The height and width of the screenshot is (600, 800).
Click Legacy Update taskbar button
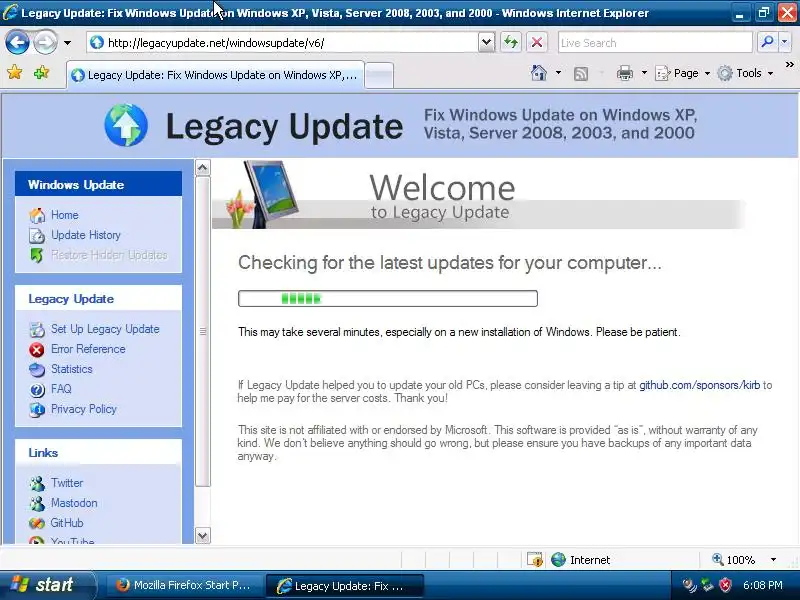(345, 586)
